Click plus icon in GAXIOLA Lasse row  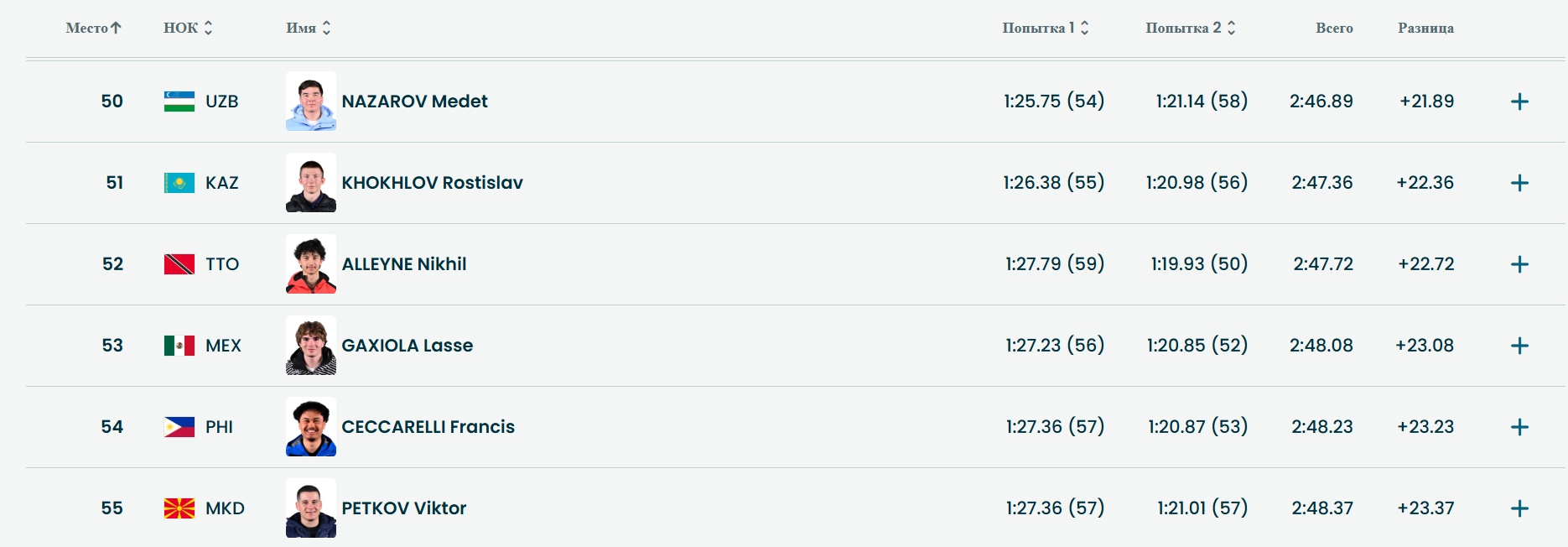tap(1519, 346)
